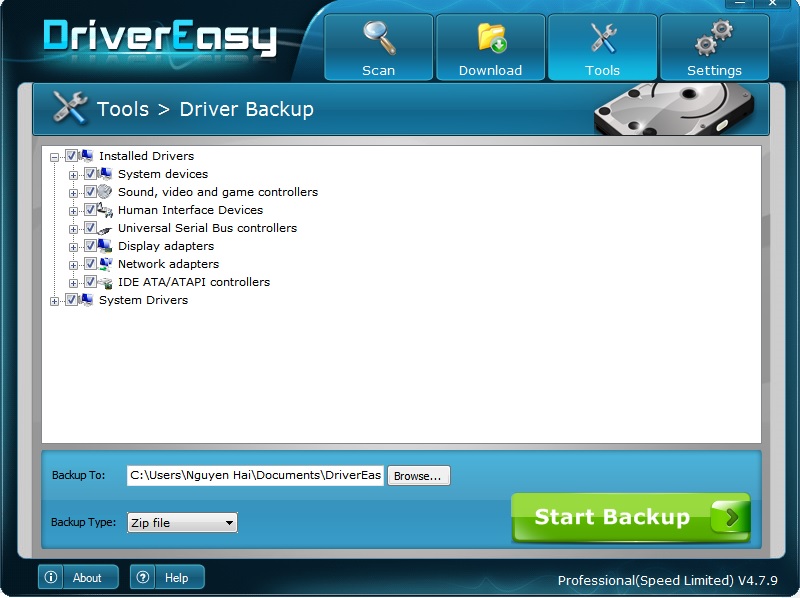Open the Settings tab

click(714, 47)
